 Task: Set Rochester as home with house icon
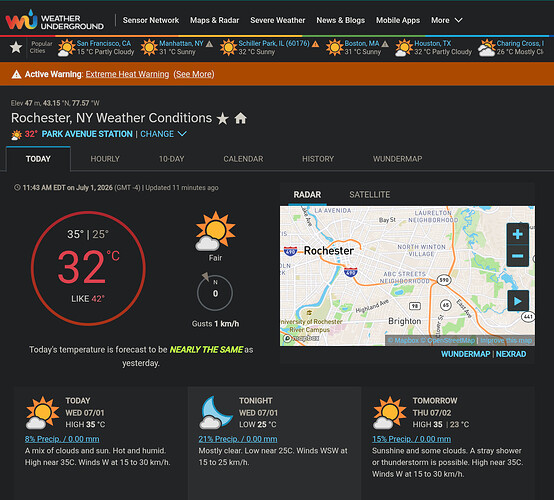tap(241, 118)
